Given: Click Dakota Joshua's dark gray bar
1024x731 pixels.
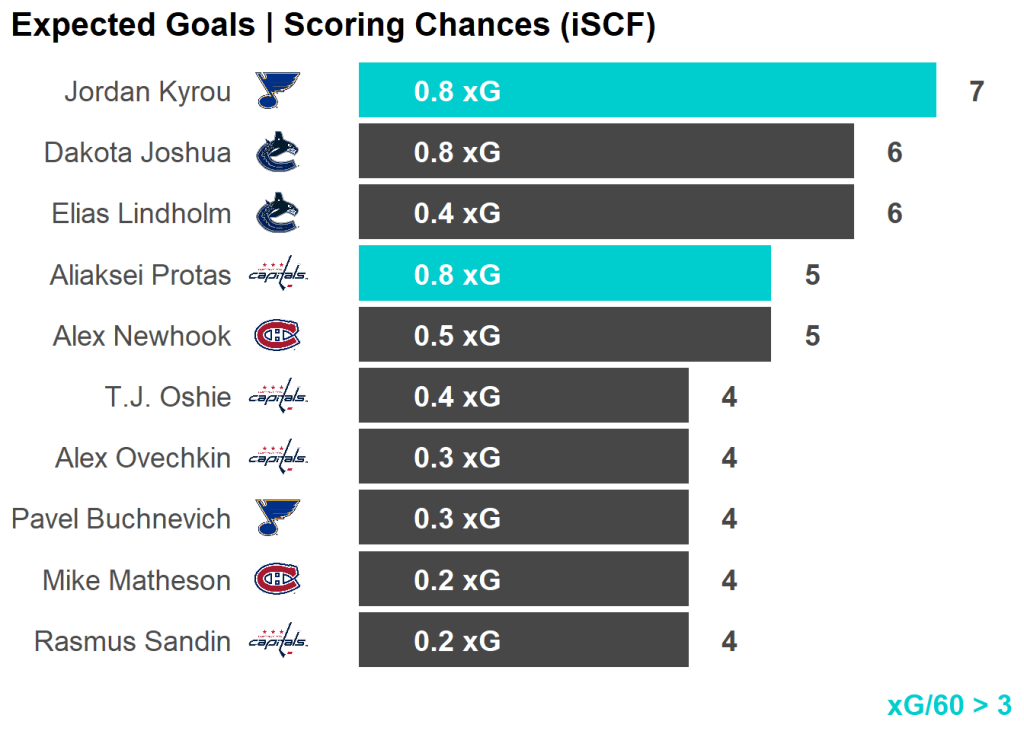Looking at the screenshot, I should click(x=606, y=152).
